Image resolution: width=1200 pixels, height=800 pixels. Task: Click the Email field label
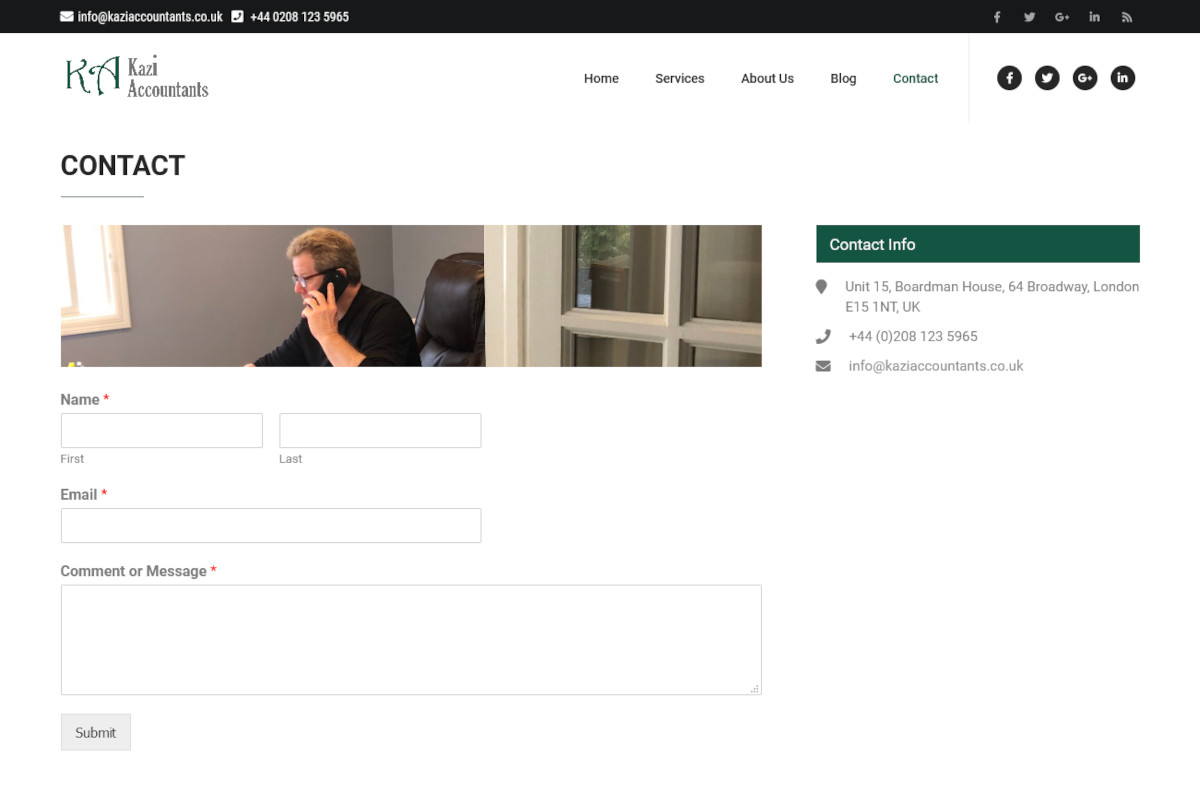84,495
